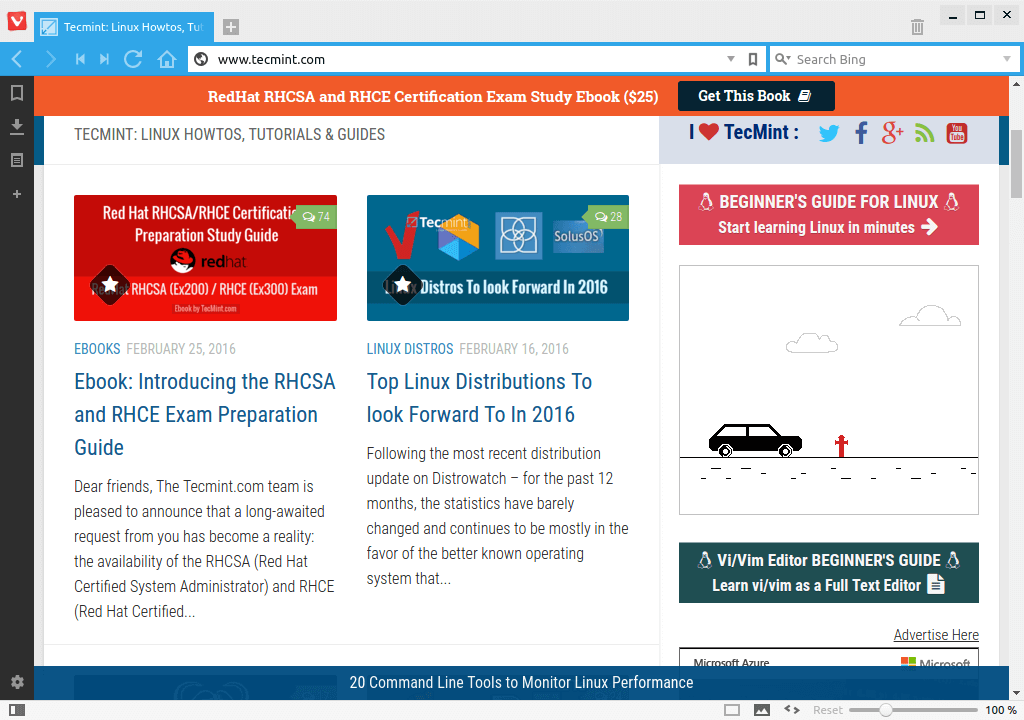Bookmark this page from address bar
The image size is (1024, 720).
tap(752, 59)
